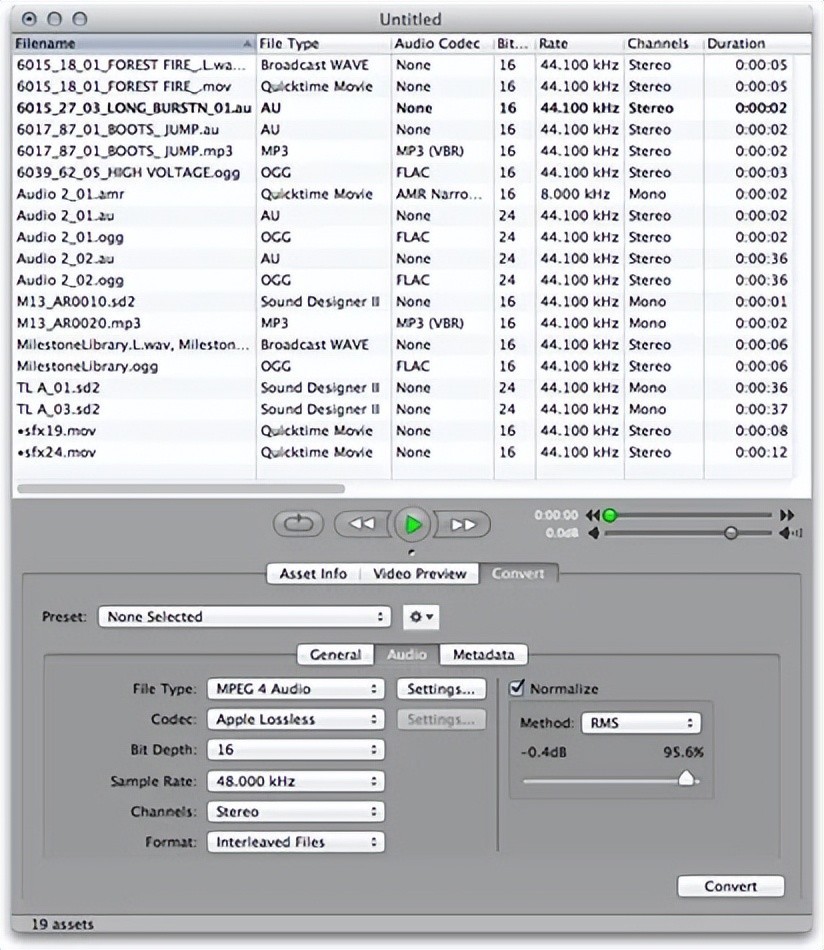Switch to the Asset Info tab
824x950 pixels.
pos(313,574)
